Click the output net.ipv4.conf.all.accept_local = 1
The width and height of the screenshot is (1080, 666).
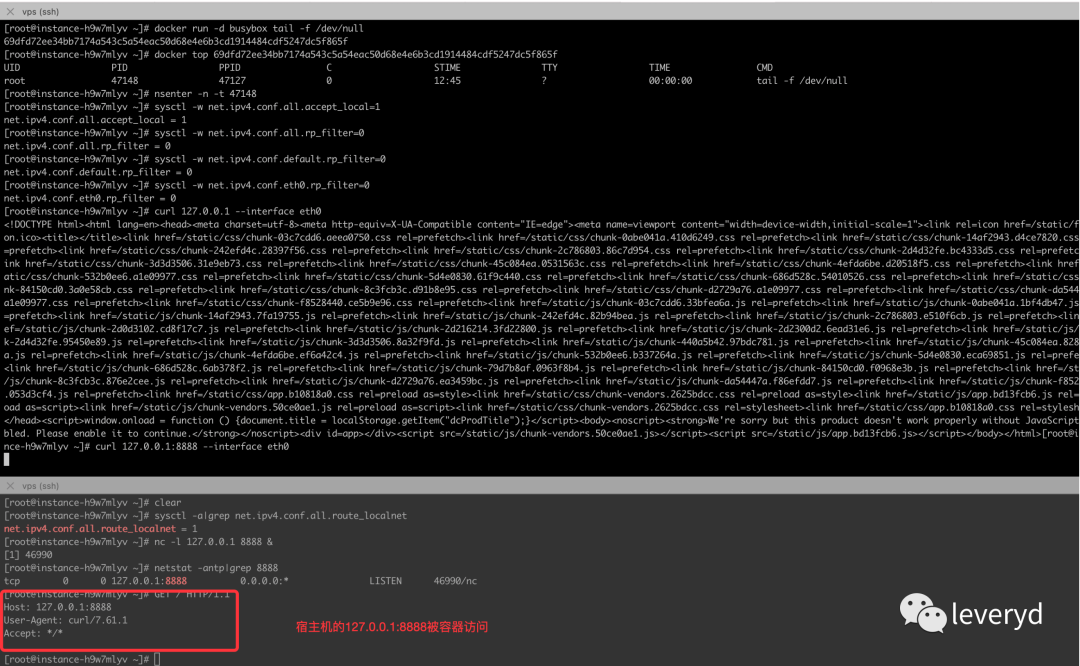95,120
